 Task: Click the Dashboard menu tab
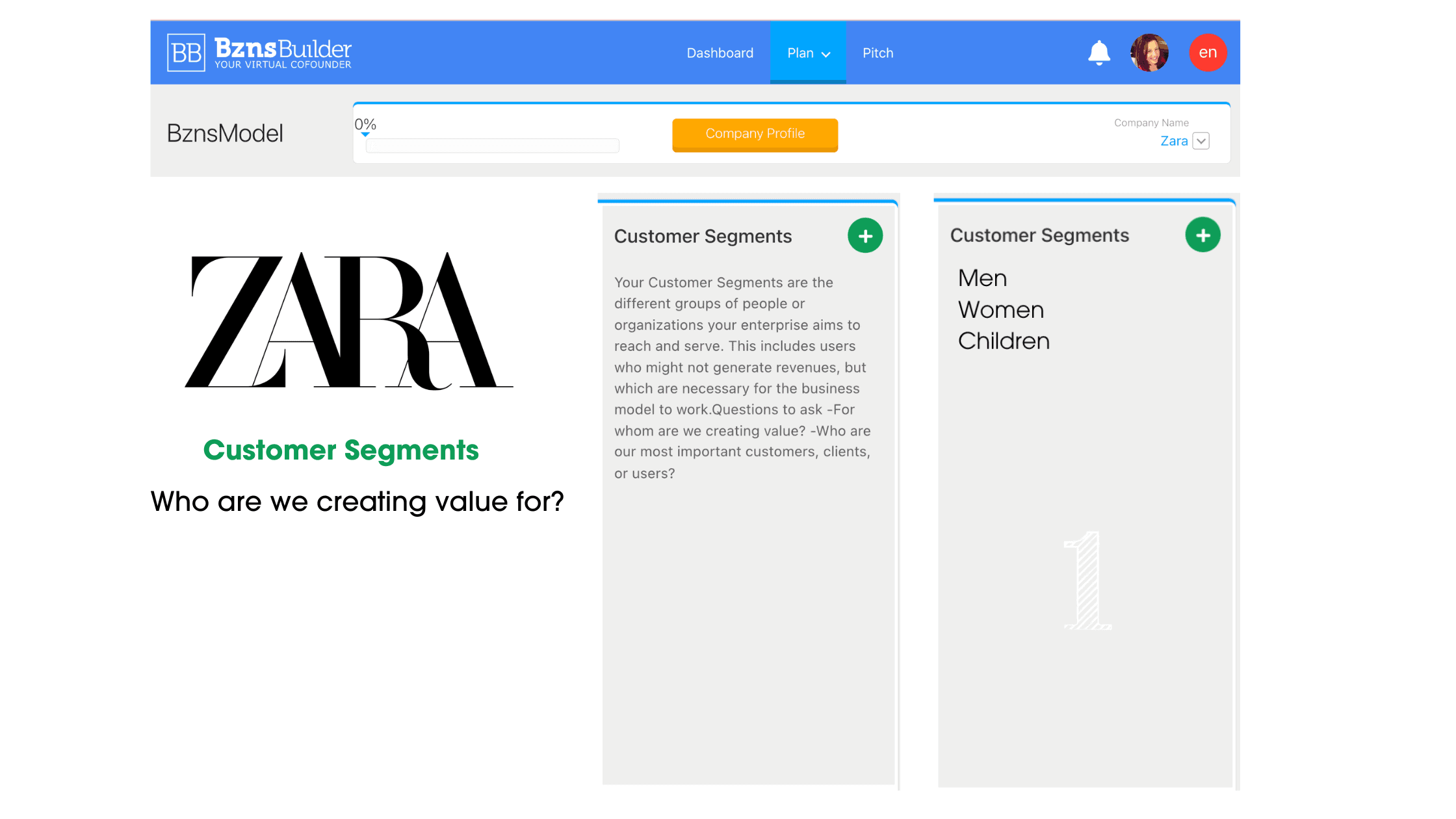pyautogui.click(x=720, y=52)
